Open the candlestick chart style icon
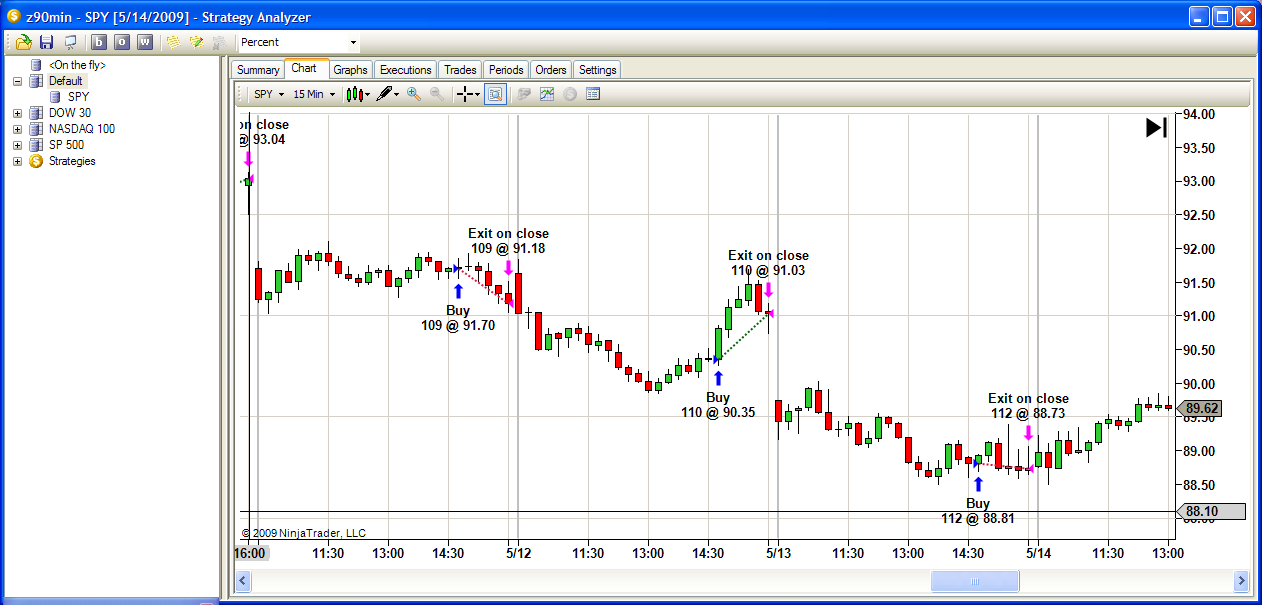This screenshot has height=605, width=1262. point(354,94)
